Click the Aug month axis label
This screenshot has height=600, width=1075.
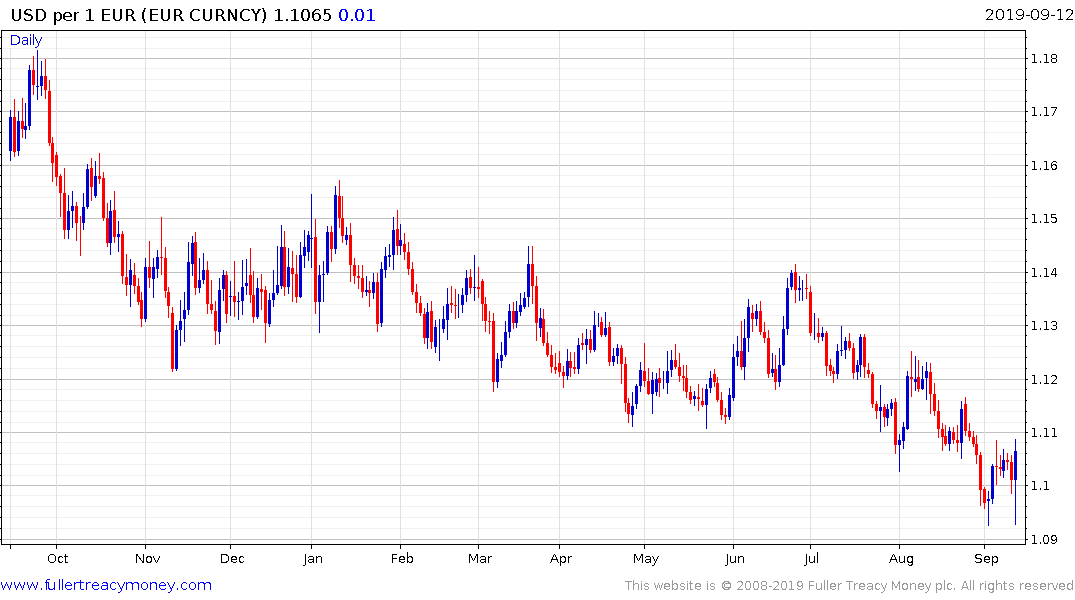click(x=901, y=559)
